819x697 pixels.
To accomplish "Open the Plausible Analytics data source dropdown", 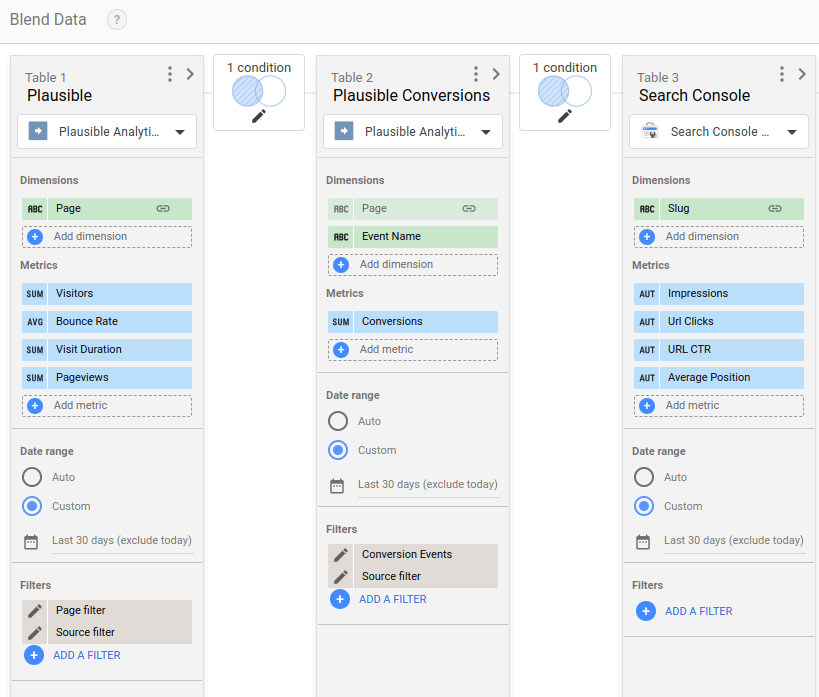I will 107,131.
